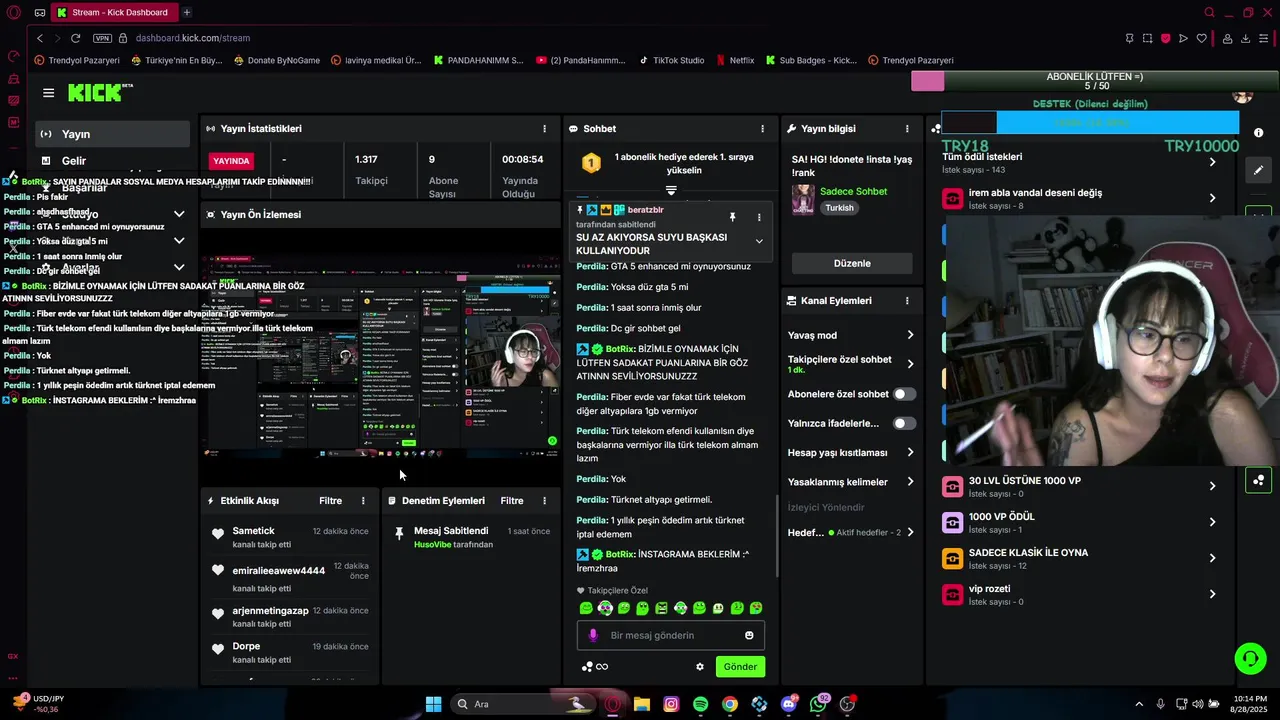Open Opera easy setup menu icon
The height and width of the screenshot is (720, 1280).
1264,38
